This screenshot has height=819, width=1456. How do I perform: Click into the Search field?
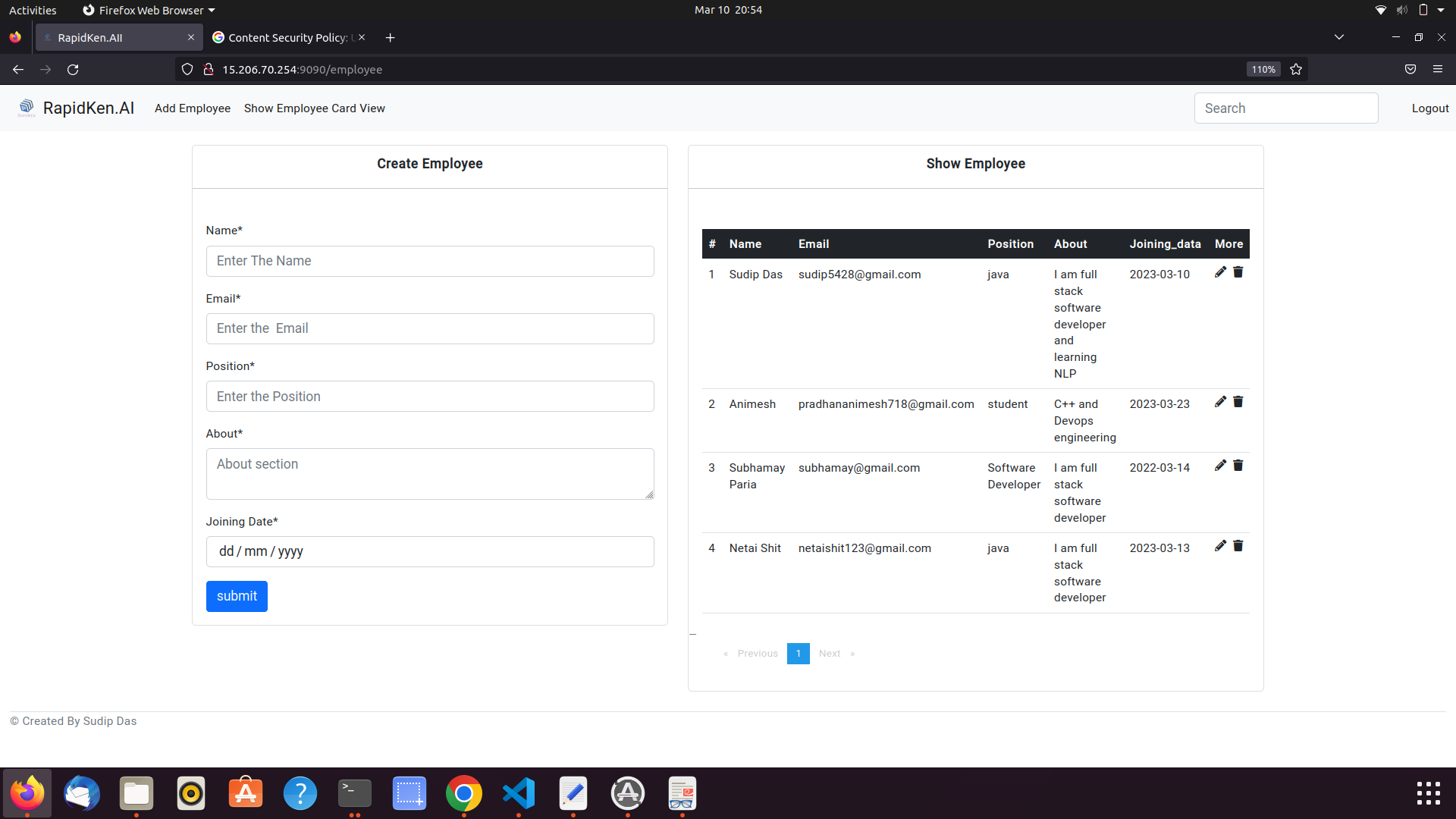pyautogui.click(x=1286, y=108)
